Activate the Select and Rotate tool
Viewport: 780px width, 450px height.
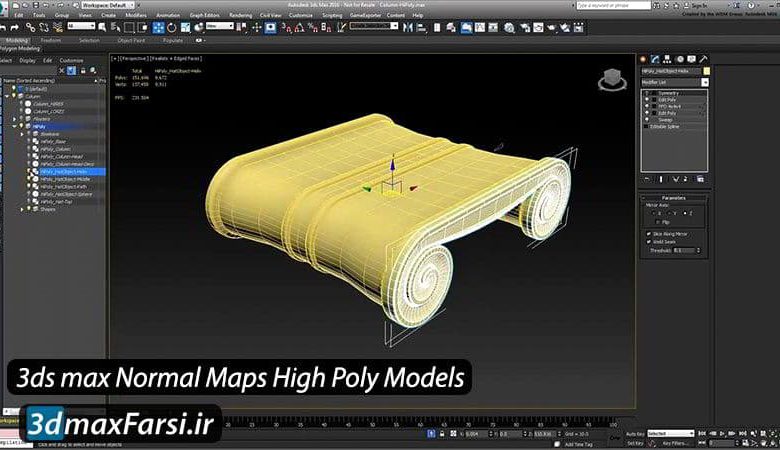pyautogui.click(x=172, y=27)
